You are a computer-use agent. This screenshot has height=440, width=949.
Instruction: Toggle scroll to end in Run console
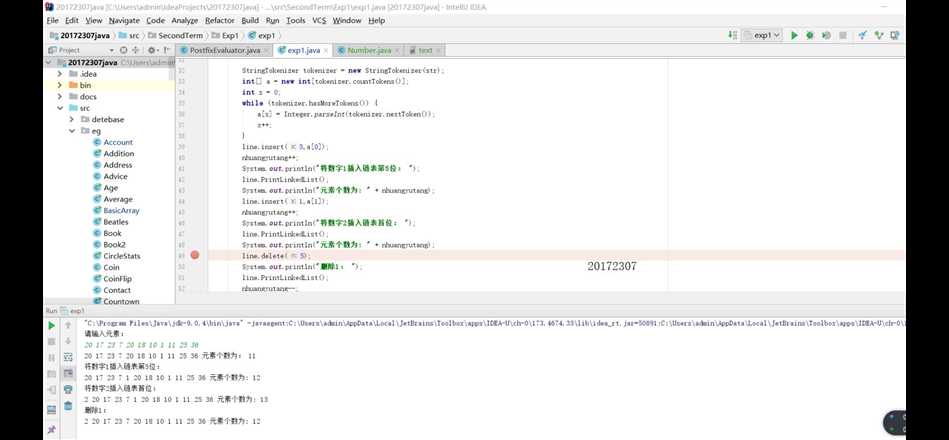68,373
